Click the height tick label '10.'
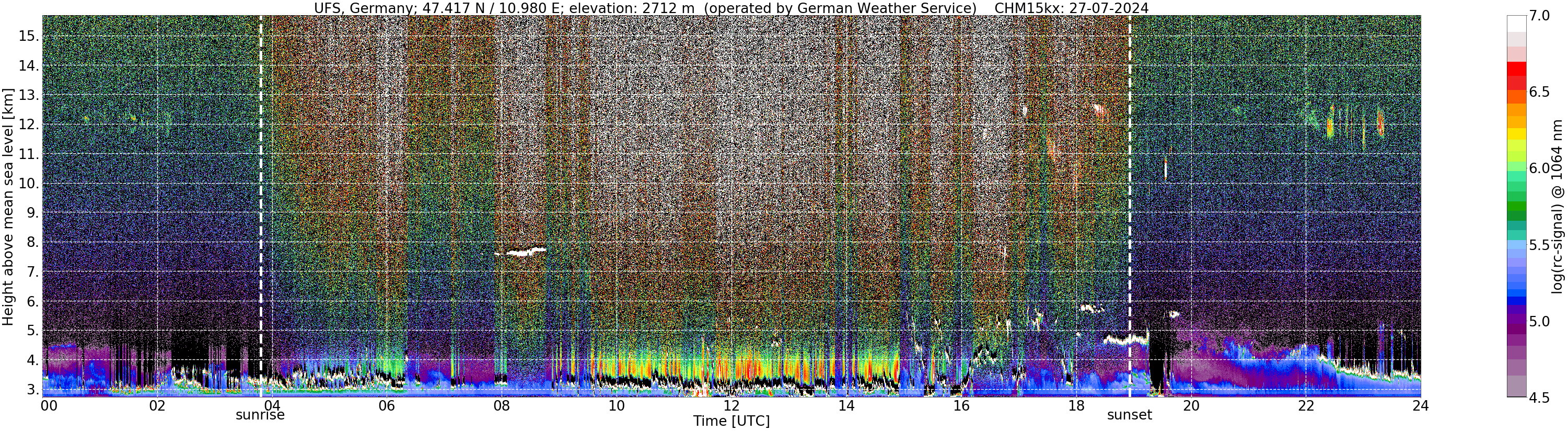 (x=29, y=184)
